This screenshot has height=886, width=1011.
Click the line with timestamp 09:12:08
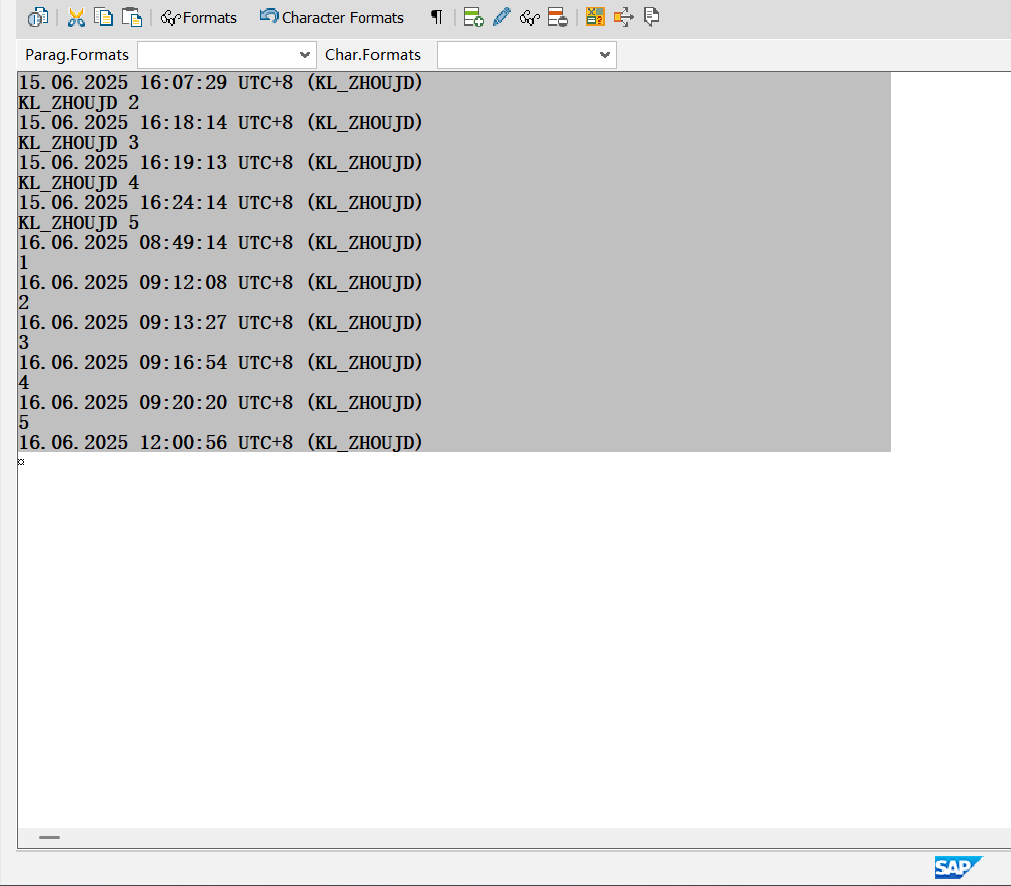click(220, 282)
